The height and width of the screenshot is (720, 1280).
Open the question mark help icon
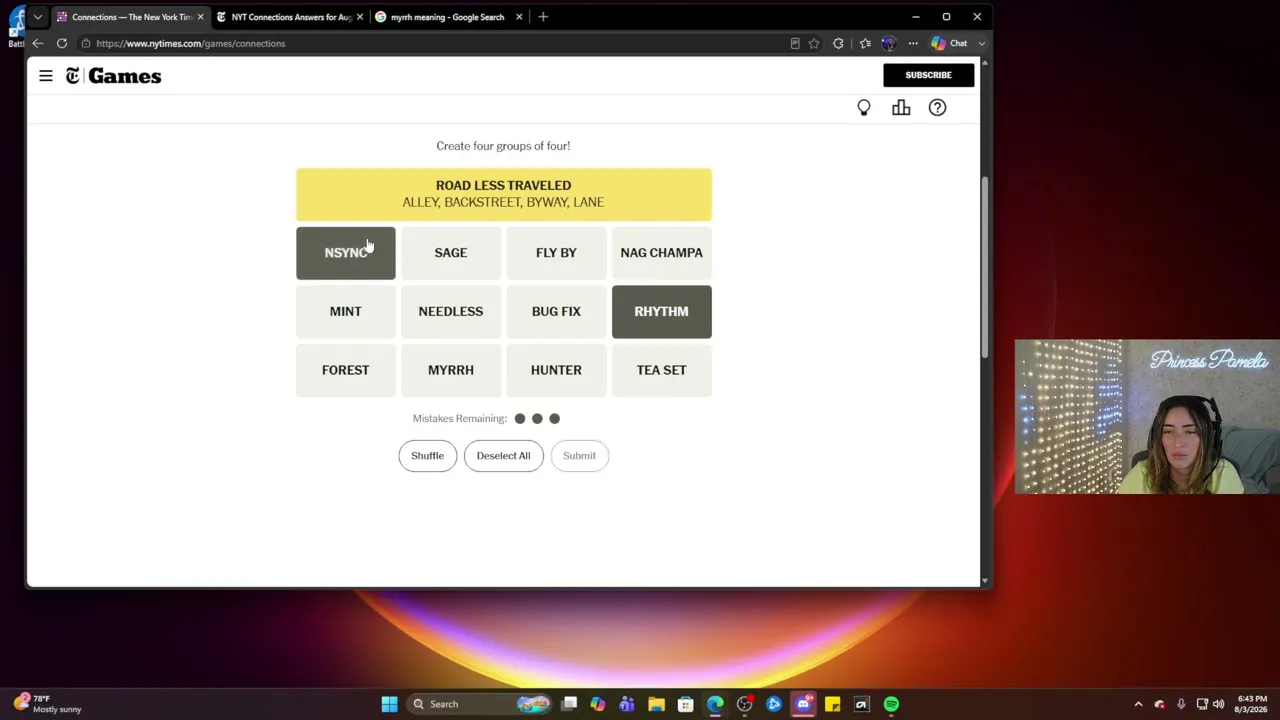pyautogui.click(x=937, y=108)
